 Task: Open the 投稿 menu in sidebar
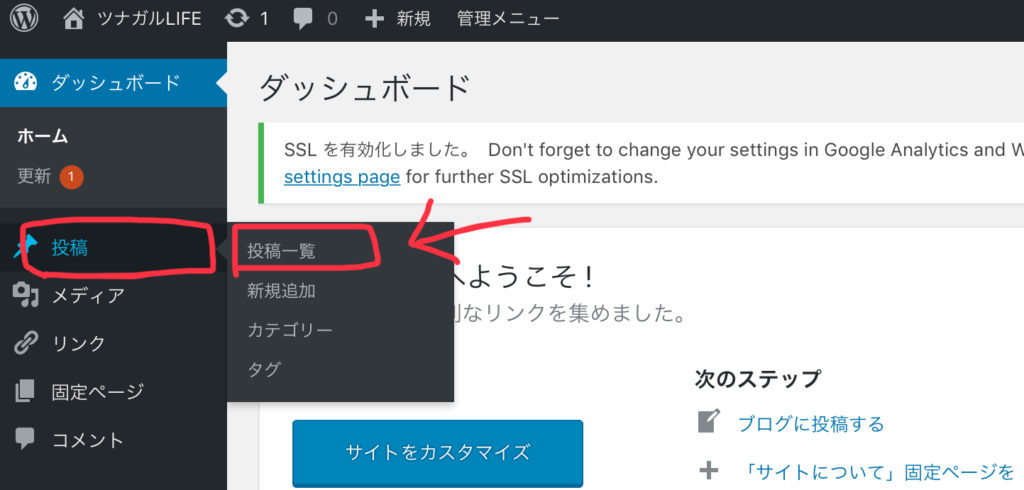pyautogui.click(x=69, y=248)
